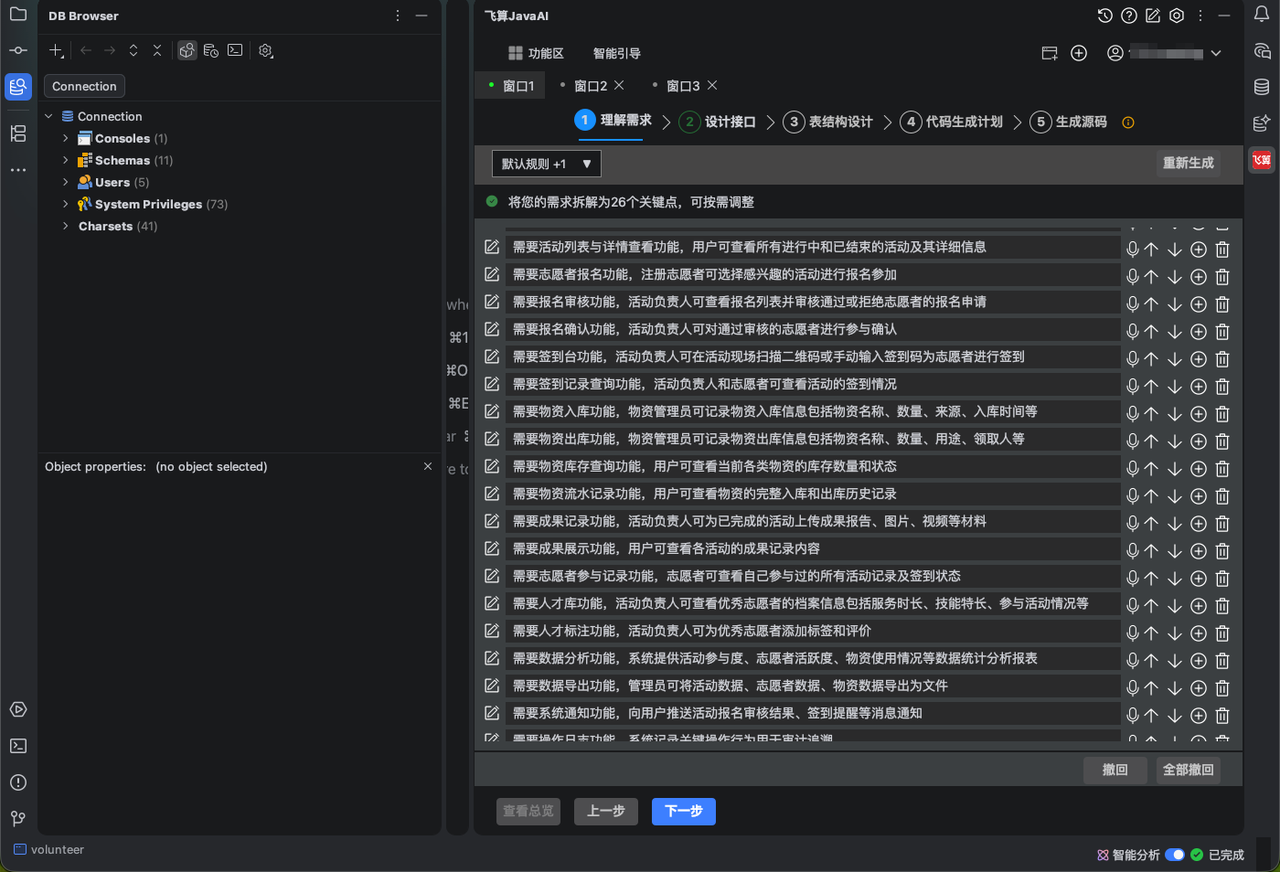1280x872 pixels.
Task: Select the 窗口1 tab
Action: point(511,86)
